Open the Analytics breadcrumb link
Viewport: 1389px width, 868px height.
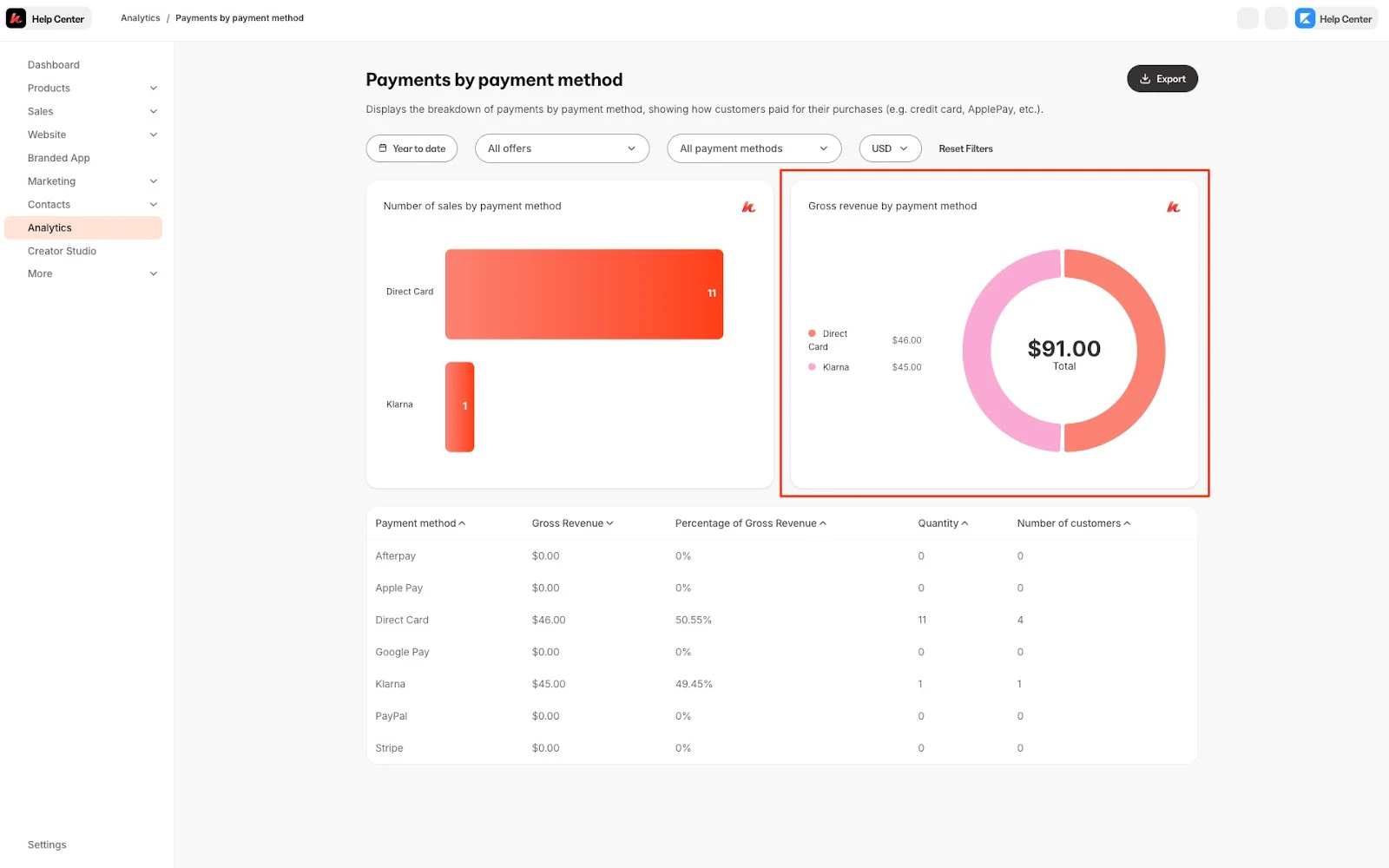point(140,17)
